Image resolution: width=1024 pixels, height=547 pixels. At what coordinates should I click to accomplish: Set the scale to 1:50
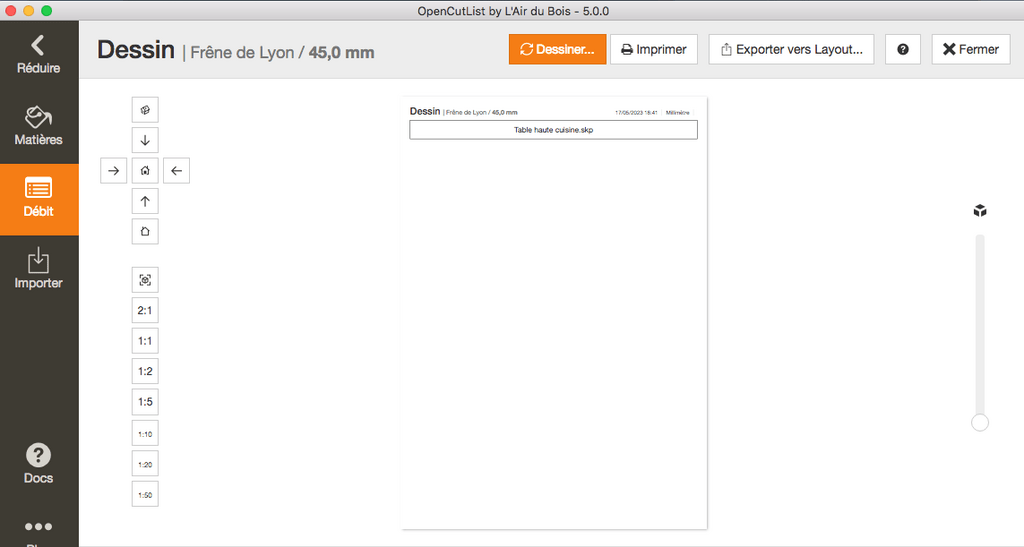(x=145, y=494)
